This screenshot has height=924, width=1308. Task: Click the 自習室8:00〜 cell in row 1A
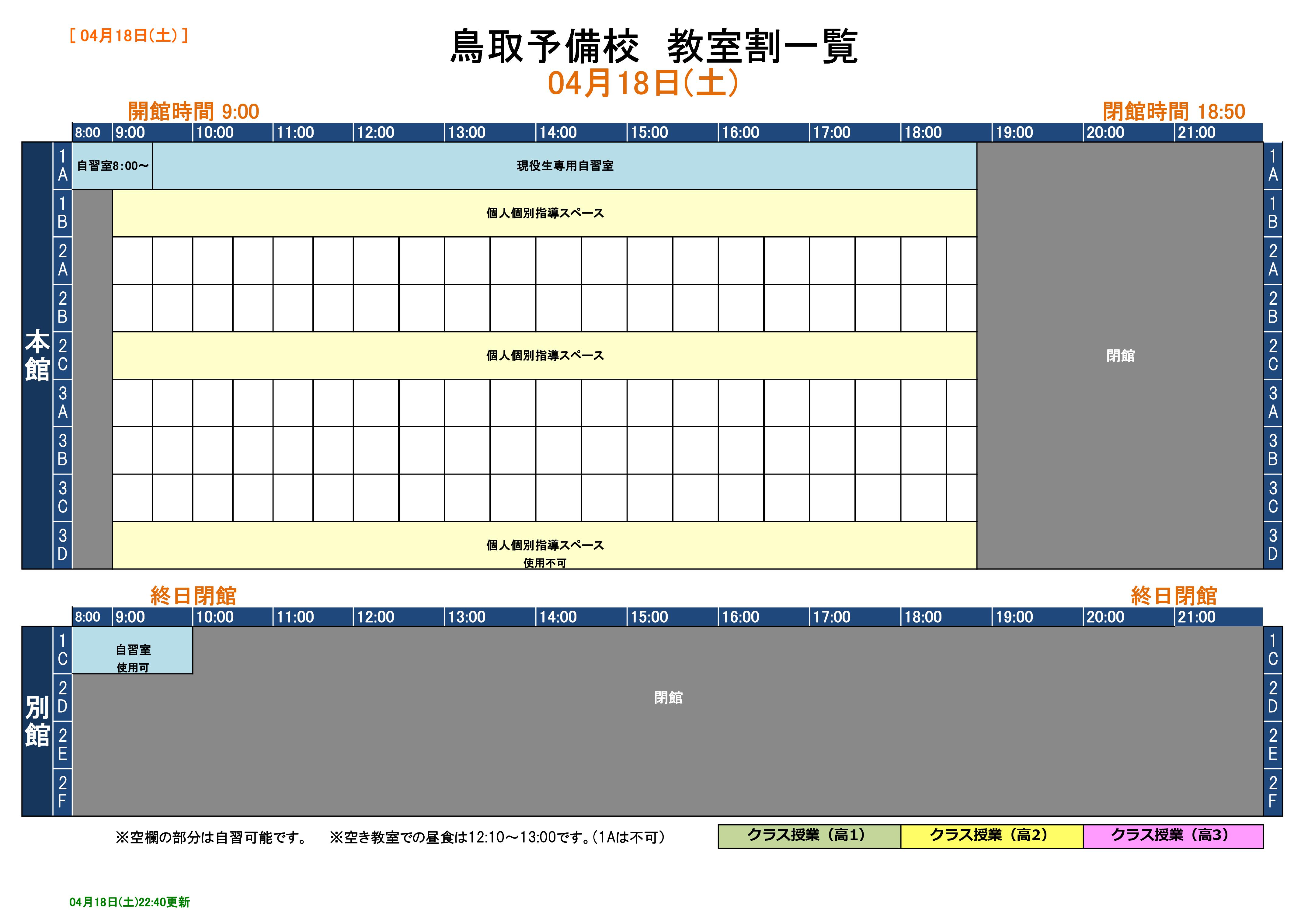pos(112,166)
